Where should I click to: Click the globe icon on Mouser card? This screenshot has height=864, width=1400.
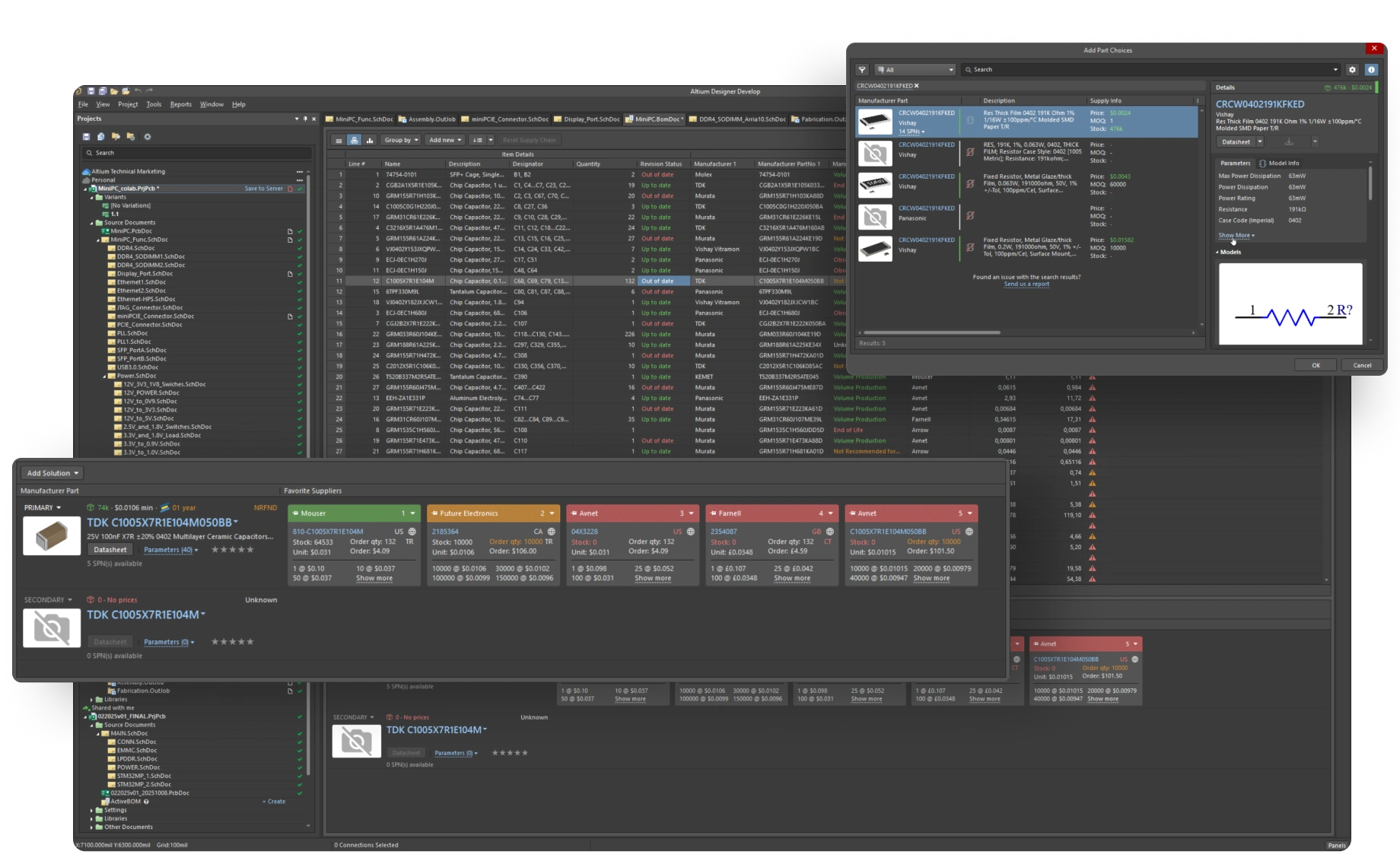(x=412, y=532)
